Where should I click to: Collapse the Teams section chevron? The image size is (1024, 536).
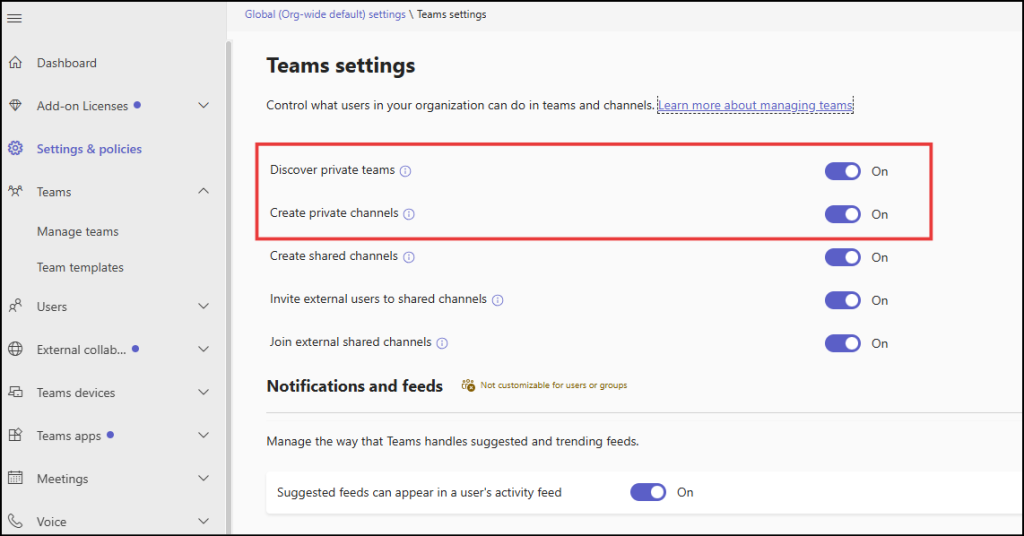(204, 191)
